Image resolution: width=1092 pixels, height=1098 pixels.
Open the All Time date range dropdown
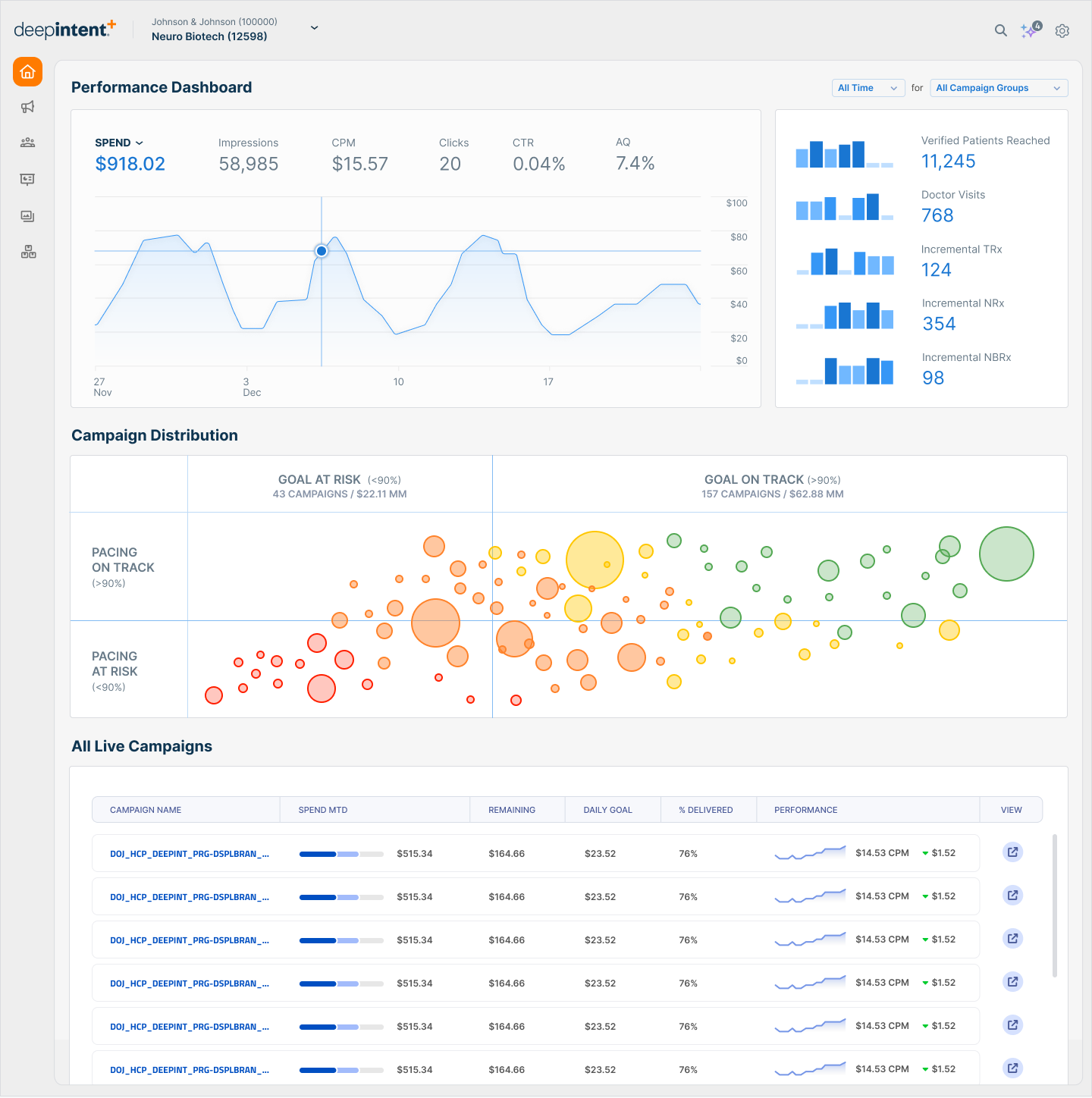pos(868,88)
